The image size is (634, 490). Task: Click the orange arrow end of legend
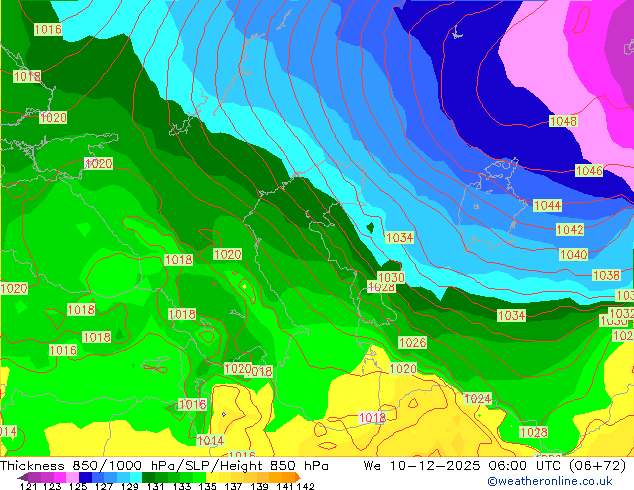[298, 477]
